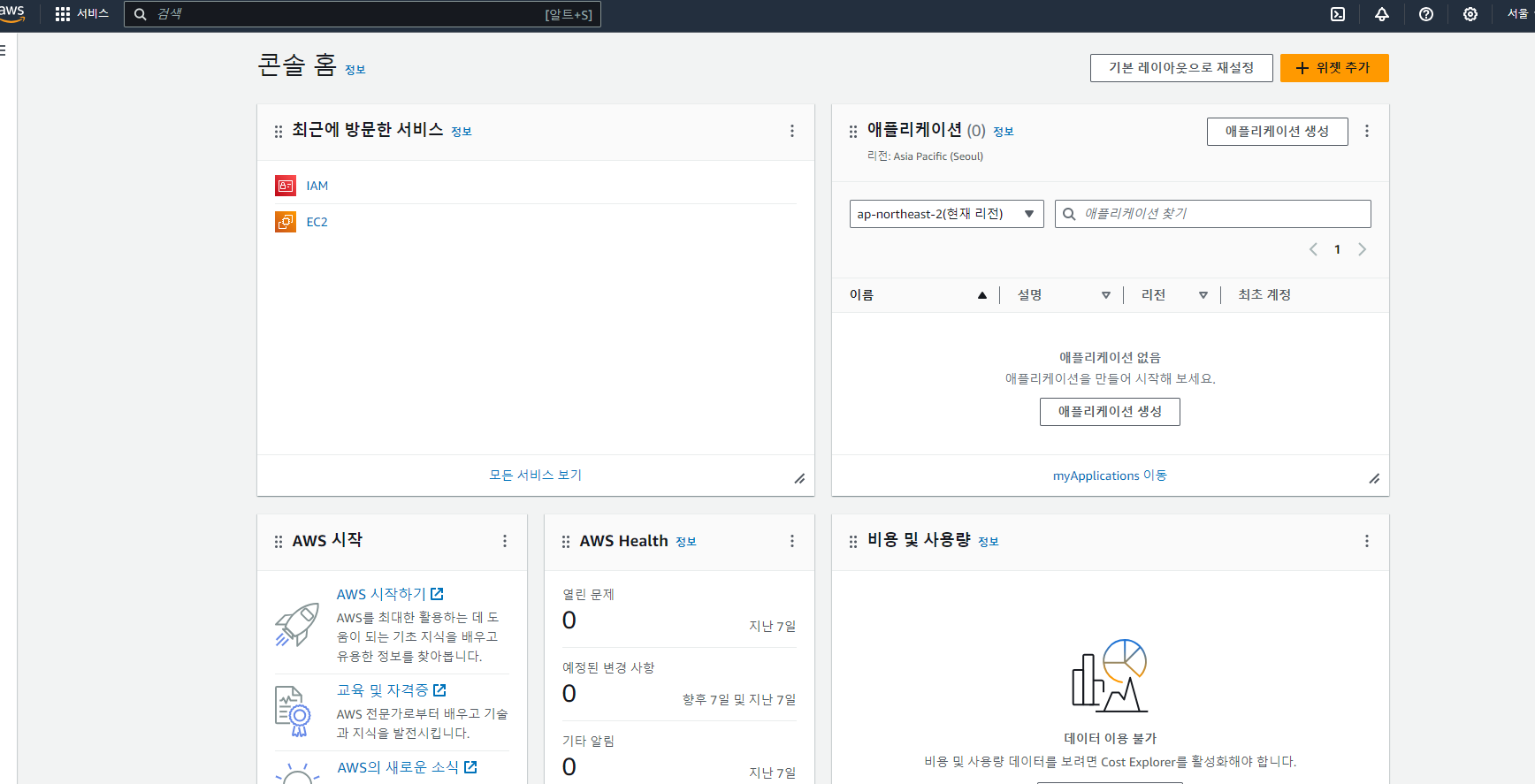
Task: Open the ap-northeast-2 region dropdown
Action: click(x=947, y=214)
